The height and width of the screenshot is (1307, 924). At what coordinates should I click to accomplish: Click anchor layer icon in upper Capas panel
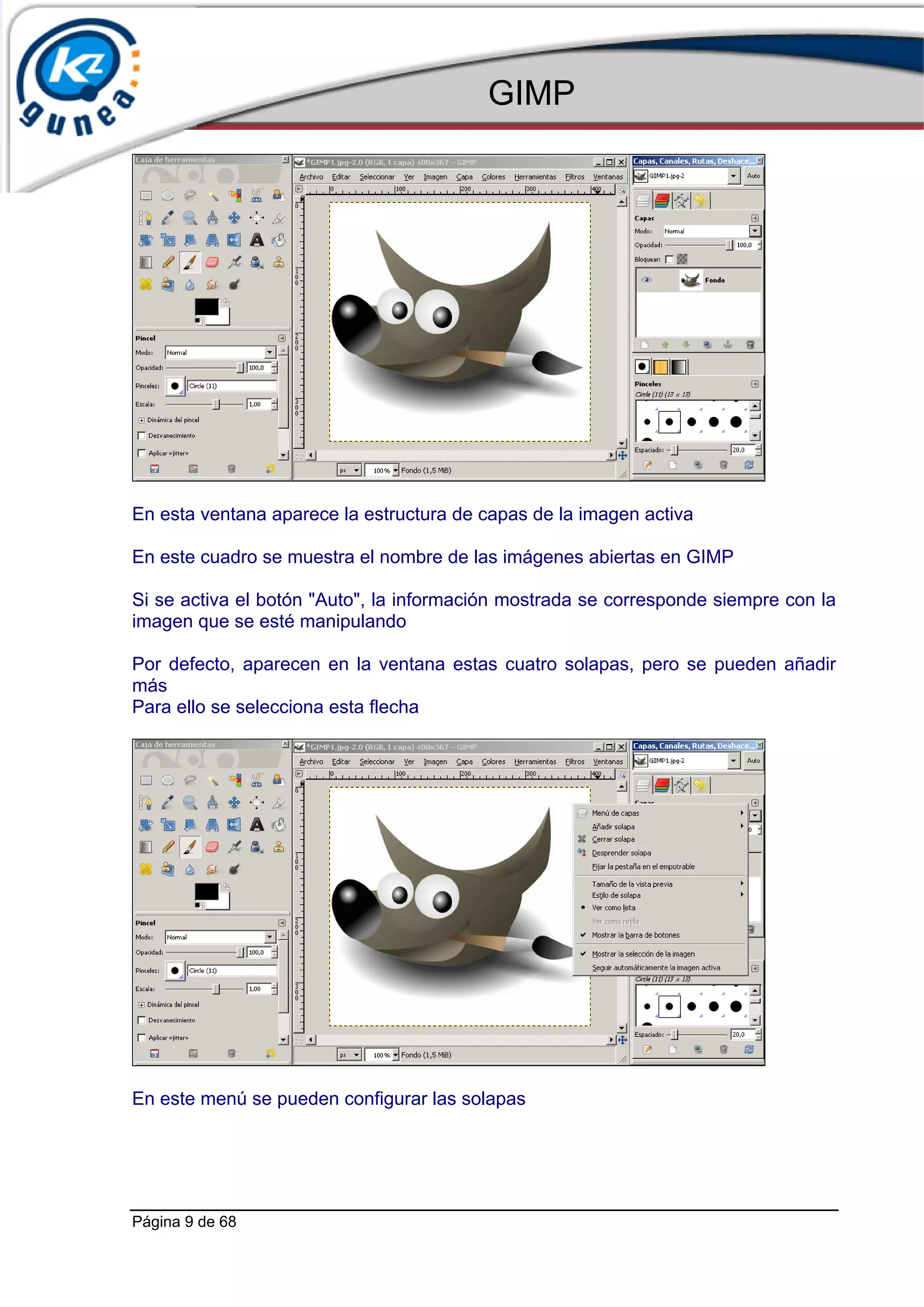point(728,344)
